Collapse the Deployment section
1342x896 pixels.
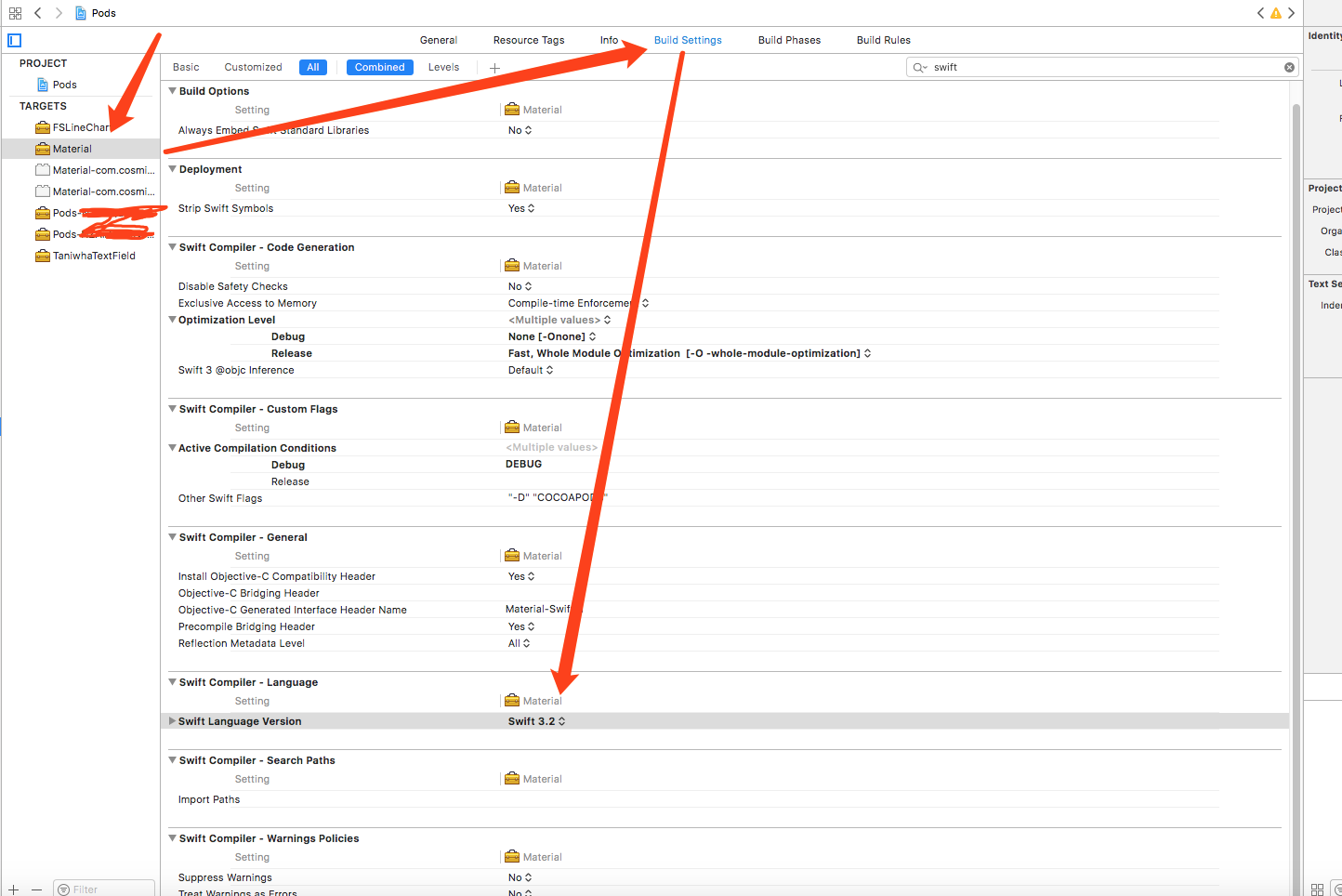172,169
